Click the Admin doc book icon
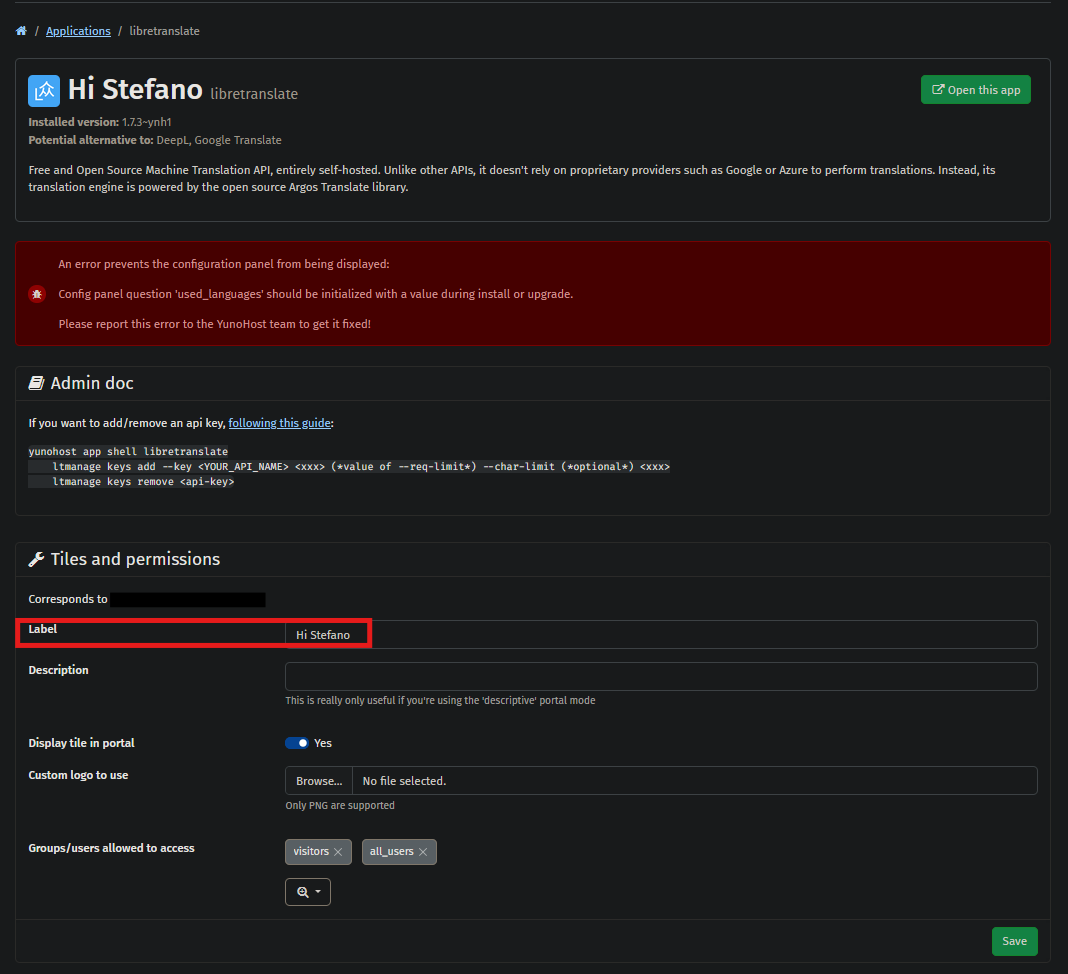 pyautogui.click(x=36, y=383)
